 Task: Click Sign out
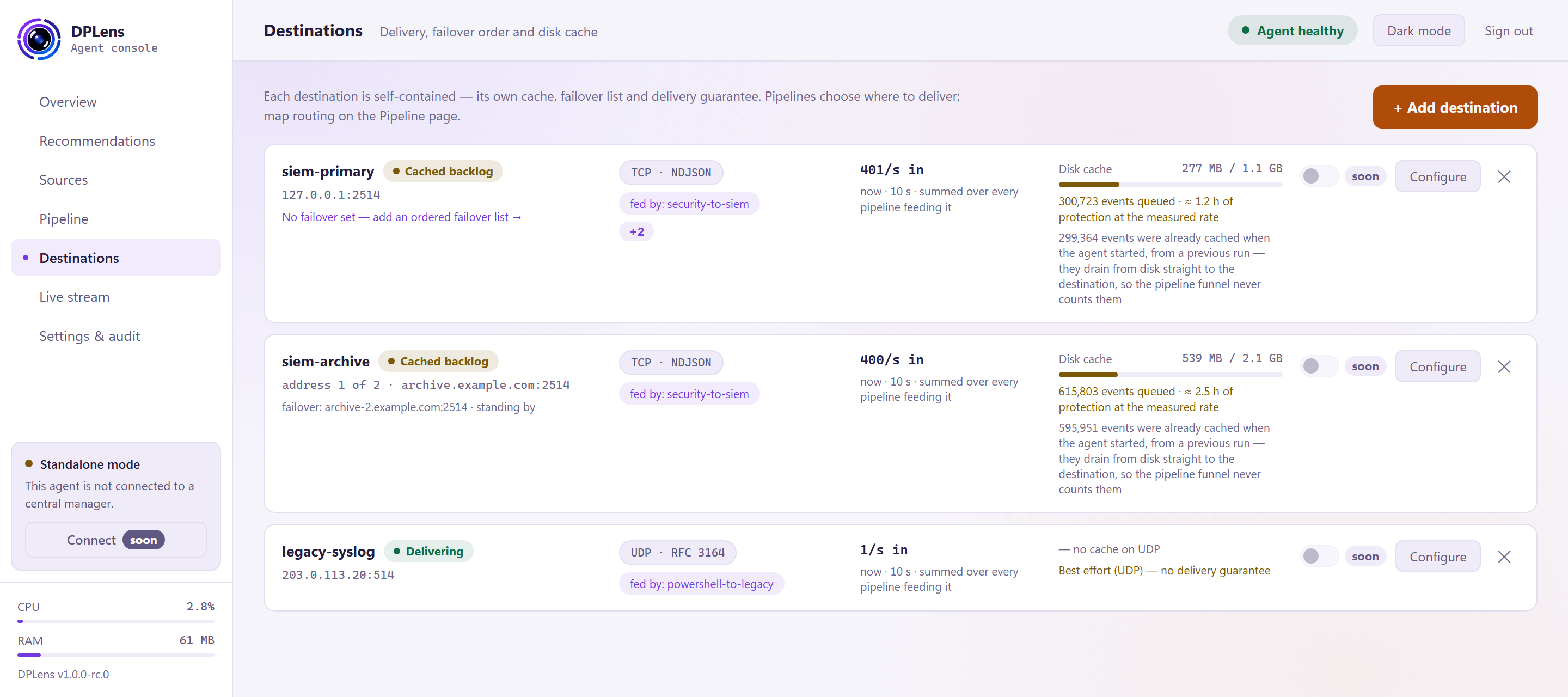coord(1508,31)
